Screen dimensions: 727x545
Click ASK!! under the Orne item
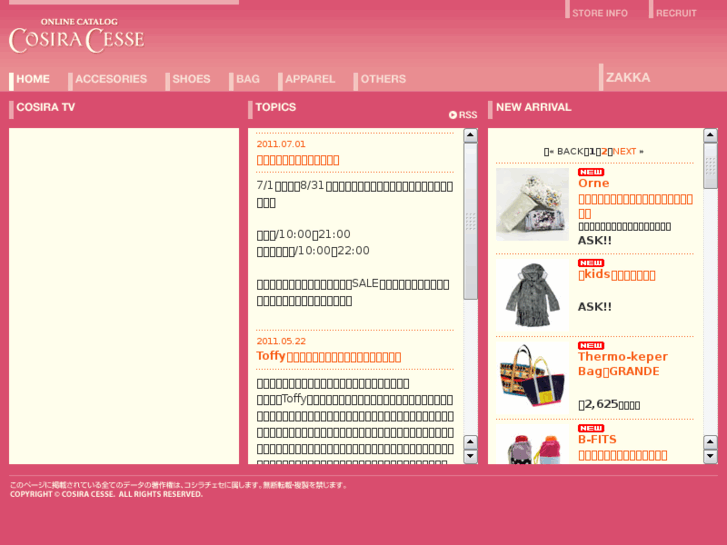coord(594,240)
